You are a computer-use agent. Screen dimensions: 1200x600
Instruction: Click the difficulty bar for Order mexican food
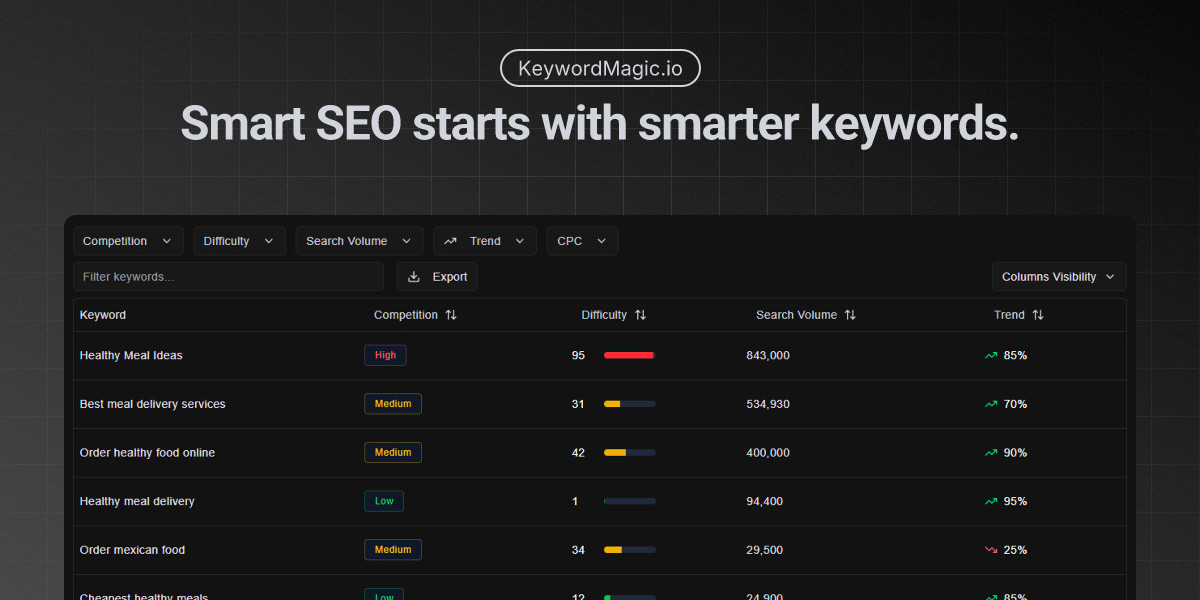coord(630,550)
